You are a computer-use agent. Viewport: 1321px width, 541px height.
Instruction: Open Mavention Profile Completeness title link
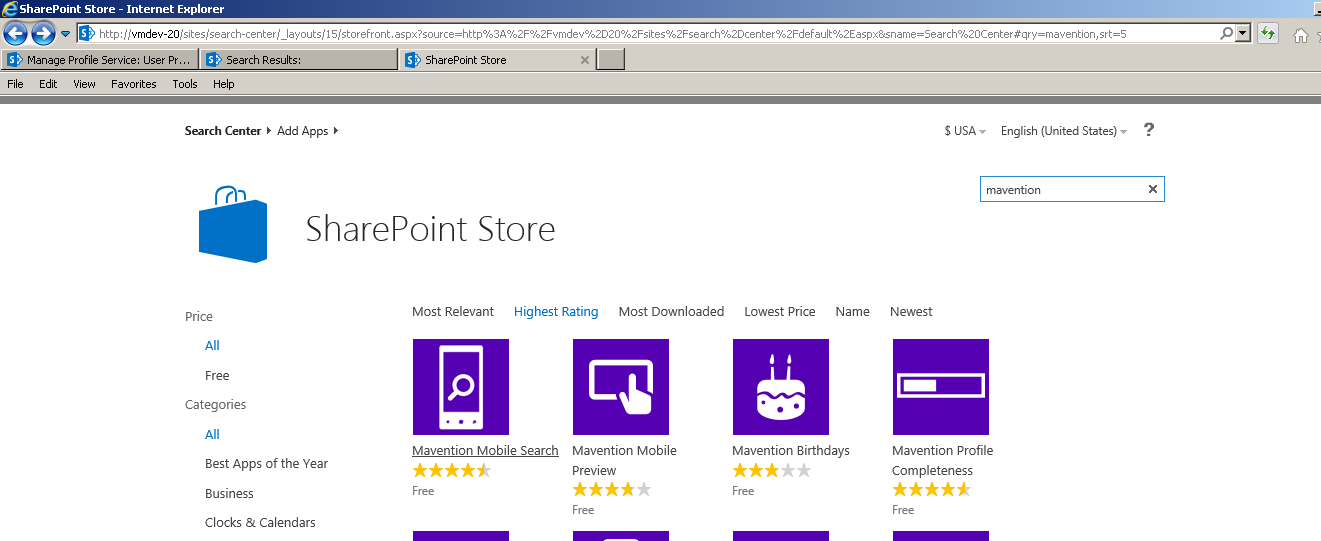(x=943, y=461)
